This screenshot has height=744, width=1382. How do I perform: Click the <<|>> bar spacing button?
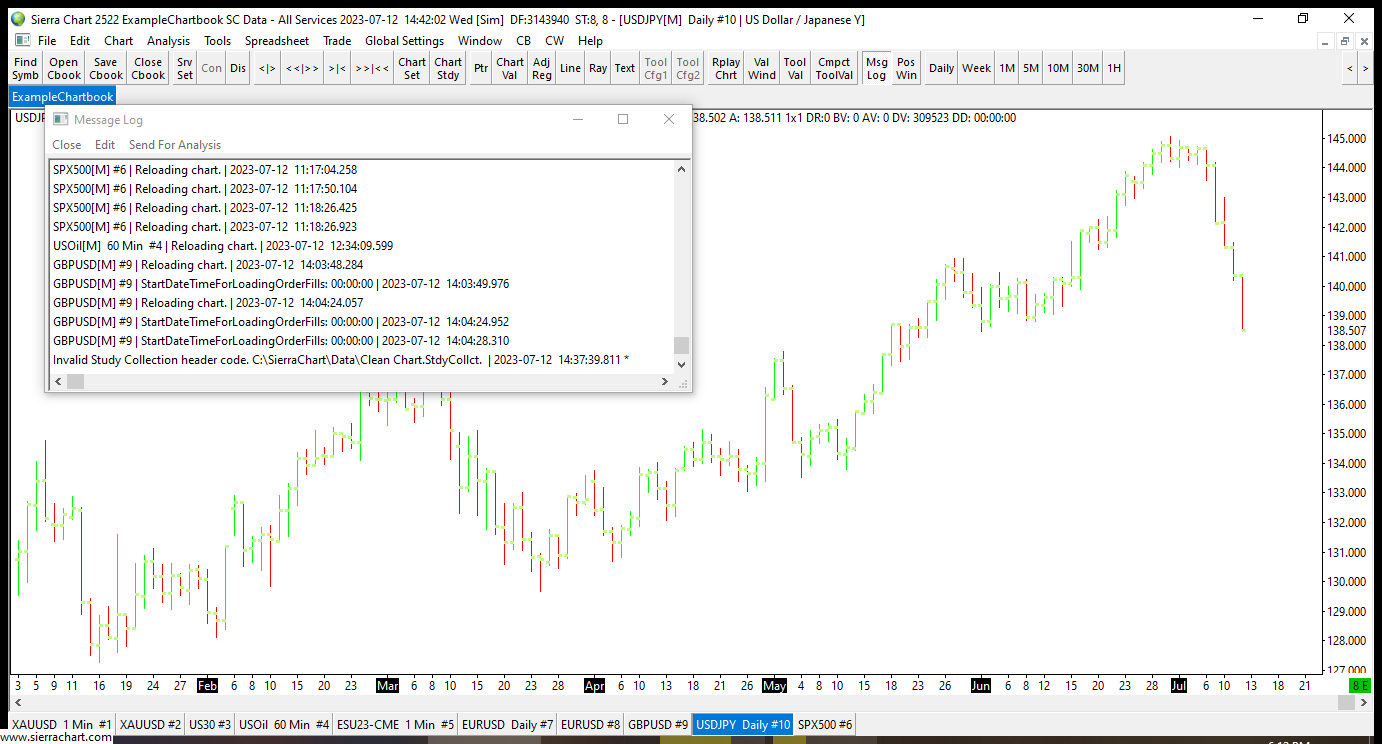(x=302, y=68)
